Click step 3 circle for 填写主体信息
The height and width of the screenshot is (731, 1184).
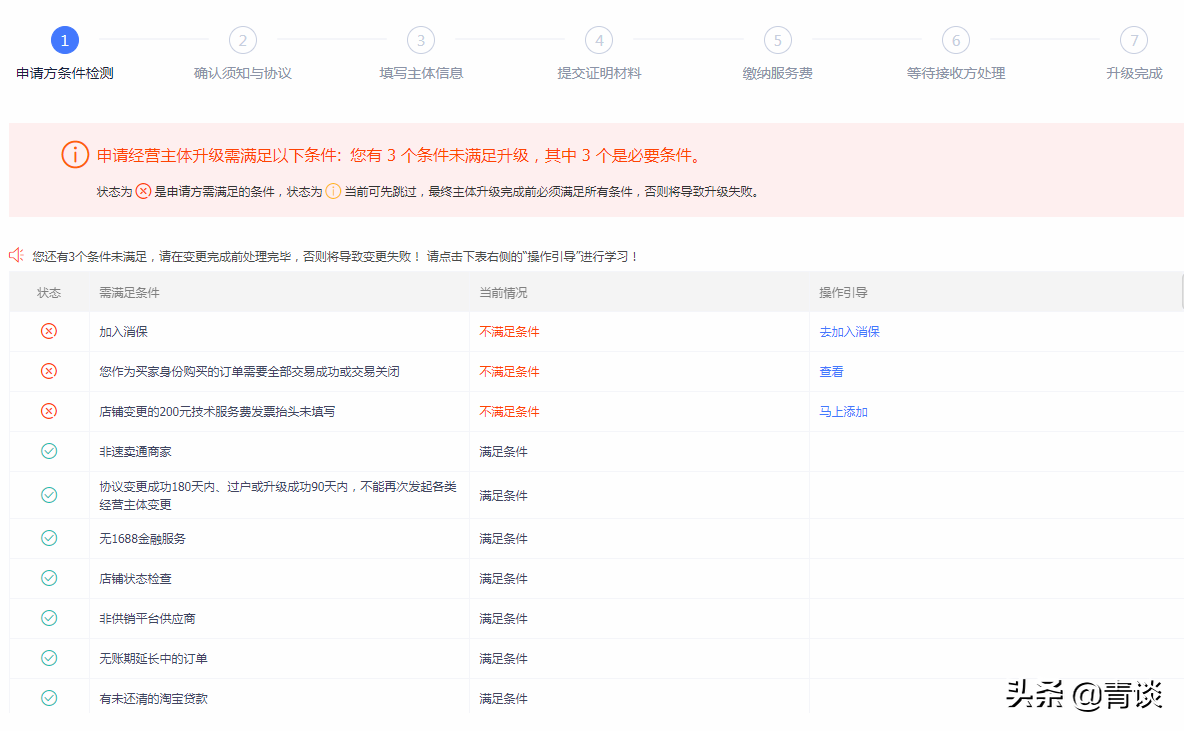[421, 40]
